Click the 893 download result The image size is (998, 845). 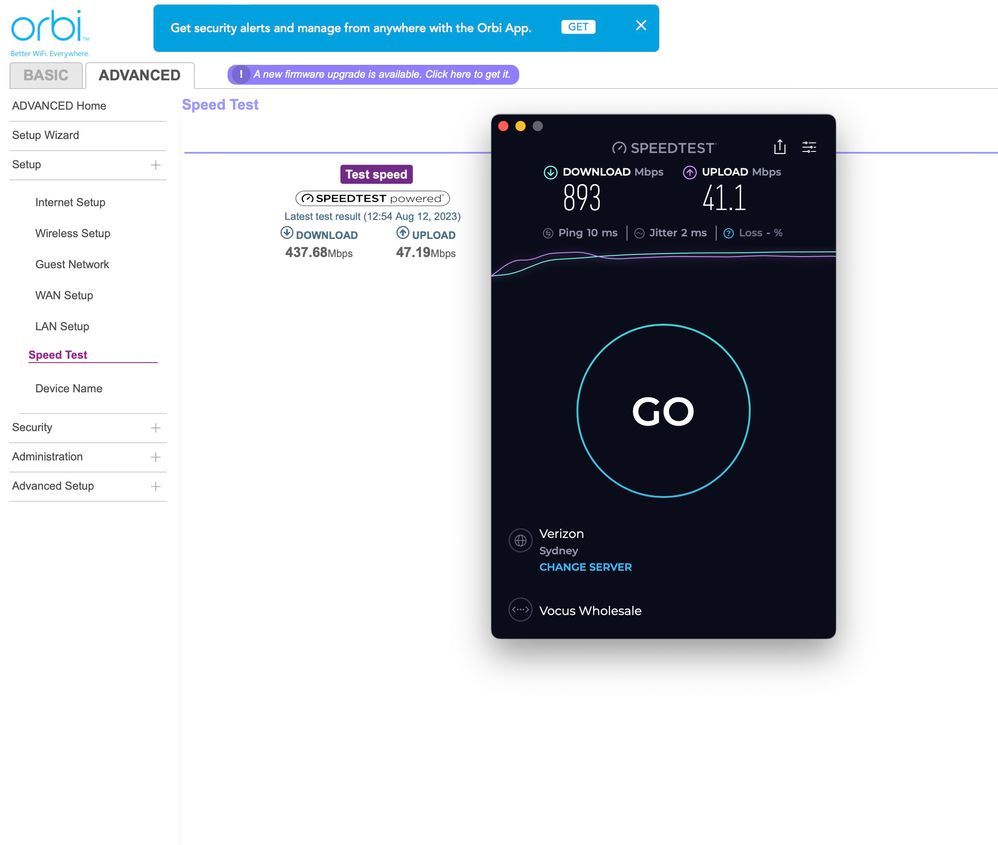[582, 198]
